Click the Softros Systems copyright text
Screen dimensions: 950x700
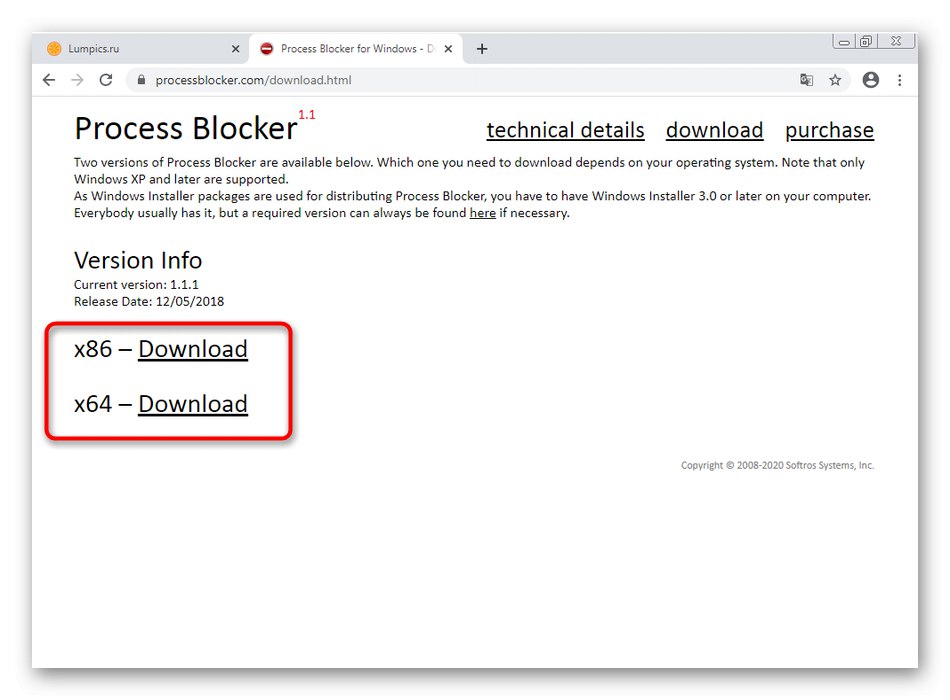[777, 465]
